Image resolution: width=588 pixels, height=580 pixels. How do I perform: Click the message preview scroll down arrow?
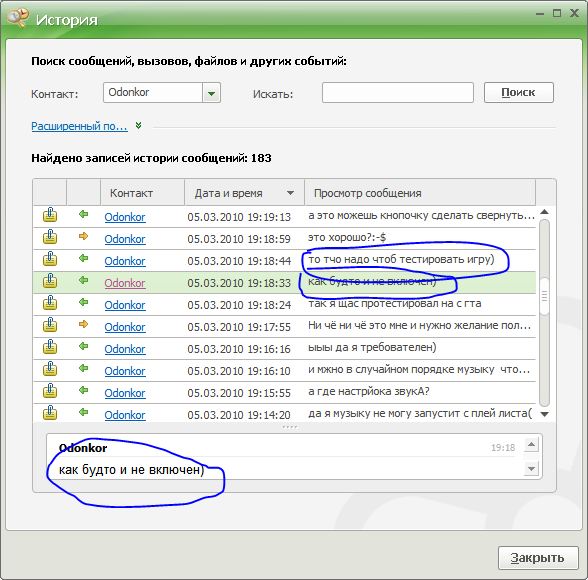pos(531,468)
